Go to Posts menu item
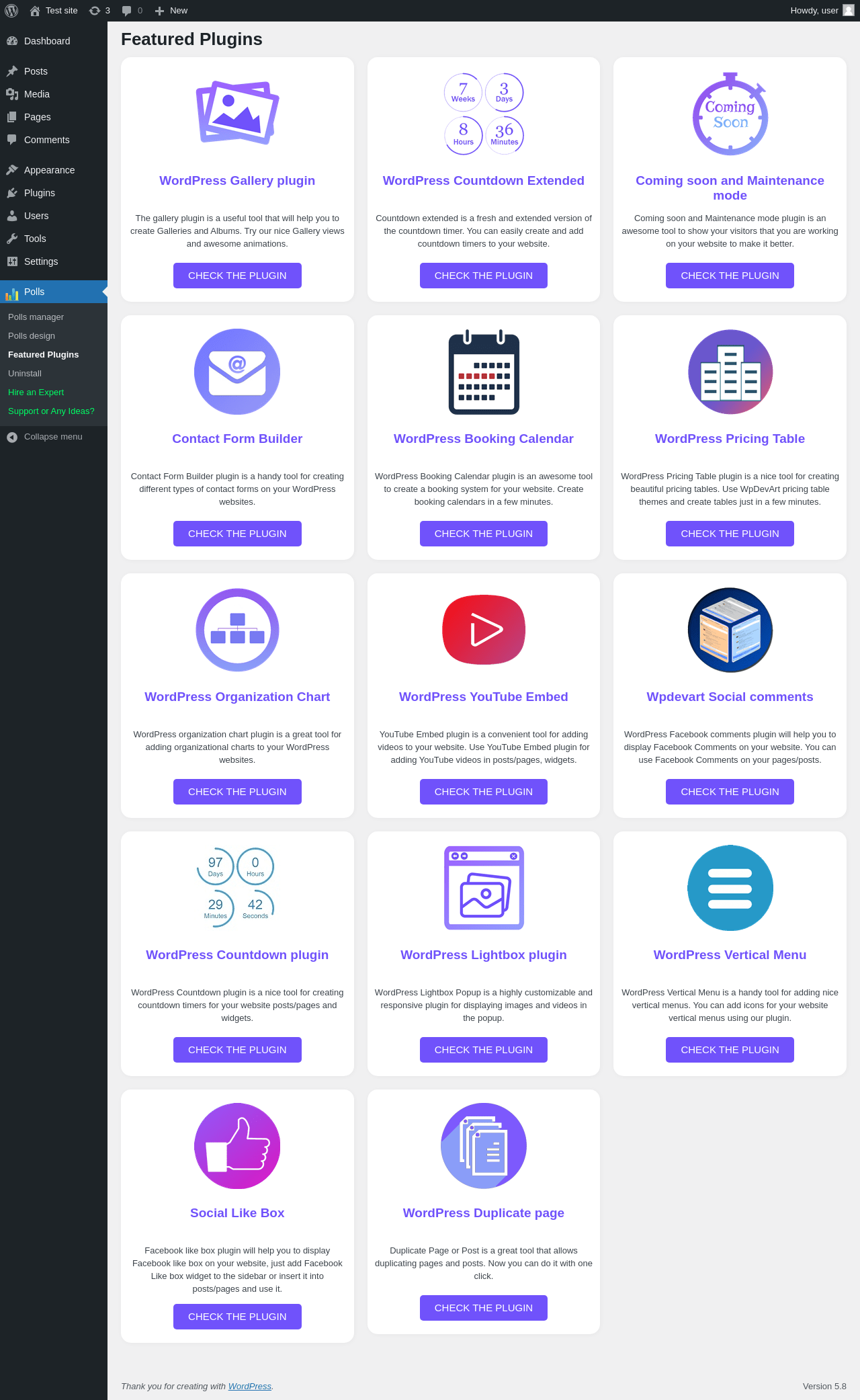 [54, 71]
